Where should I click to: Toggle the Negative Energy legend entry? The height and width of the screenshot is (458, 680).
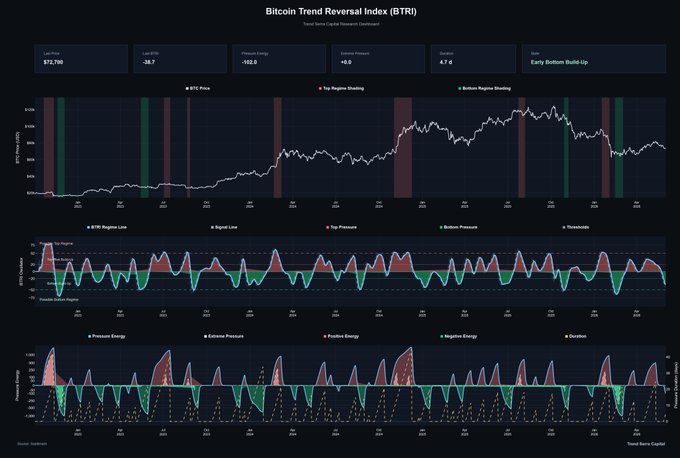[459, 336]
